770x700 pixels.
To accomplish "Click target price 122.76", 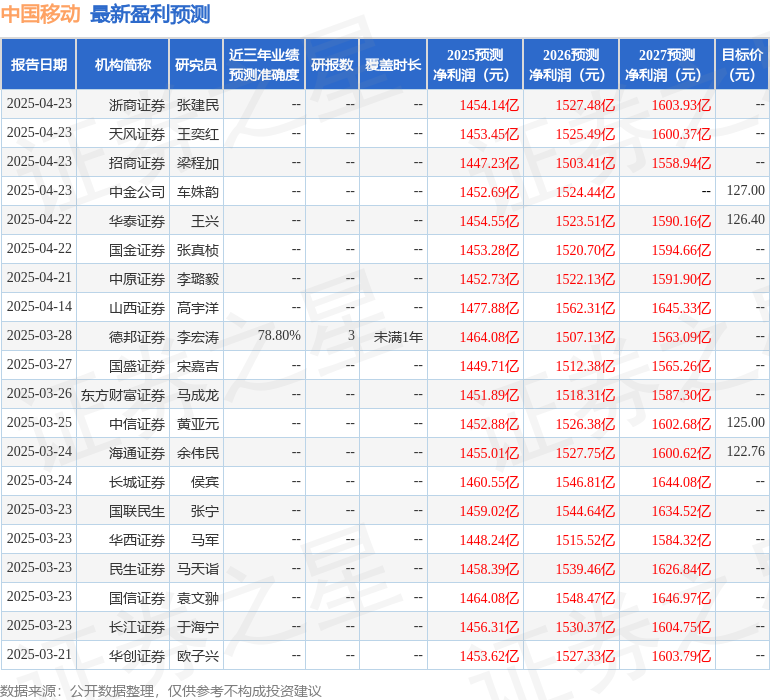I will (745, 451).
